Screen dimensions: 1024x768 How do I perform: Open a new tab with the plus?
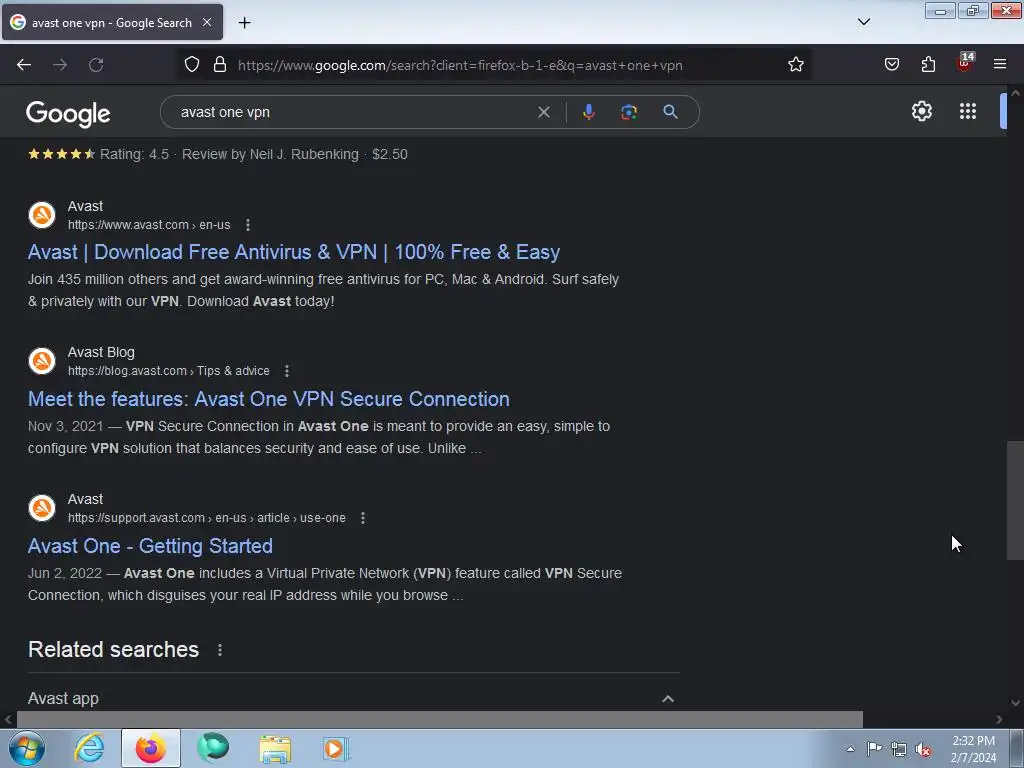244,23
